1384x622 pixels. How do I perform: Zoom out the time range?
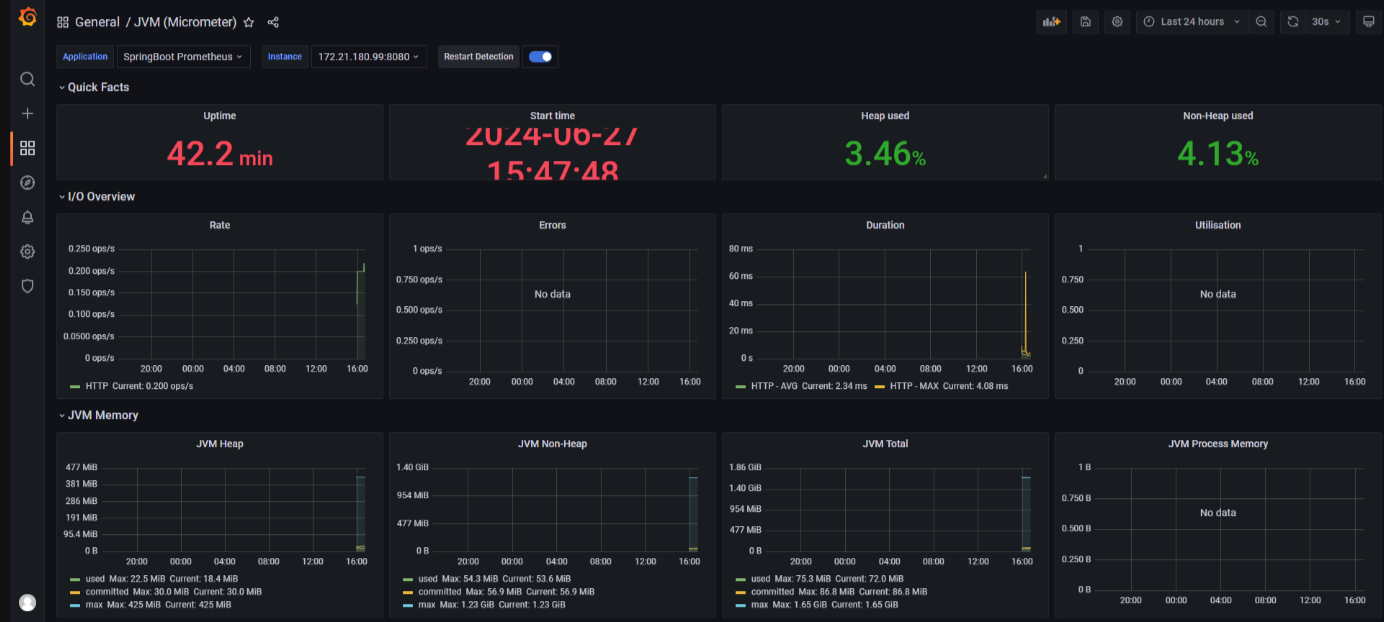tap(1262, 22)
